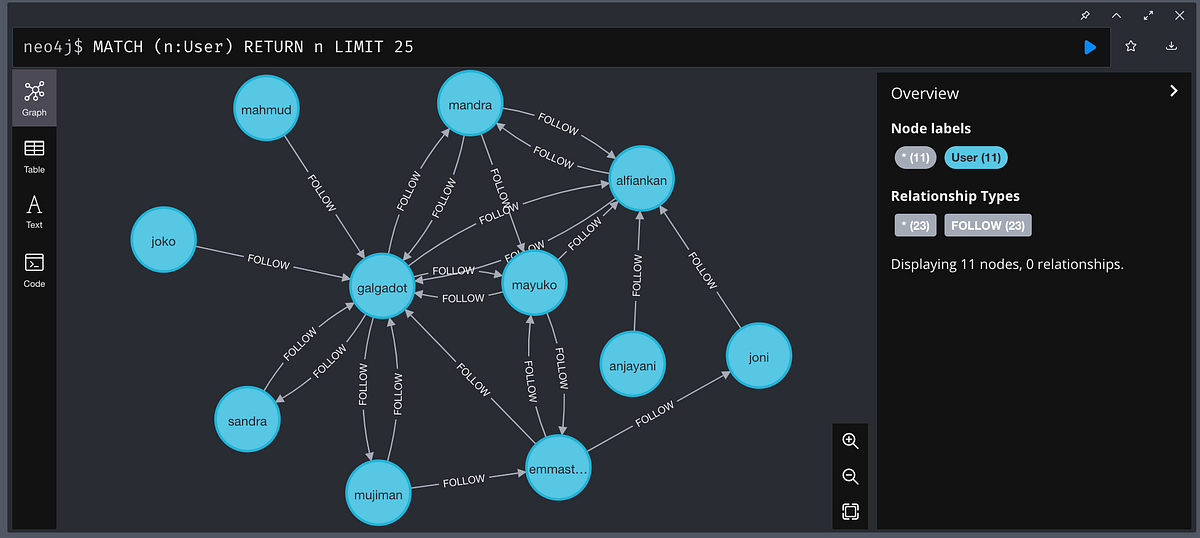This screenshot has height=538, width=1200.
Task: Collapse the frame with up chevron
Action: [x=1116, y=15]
